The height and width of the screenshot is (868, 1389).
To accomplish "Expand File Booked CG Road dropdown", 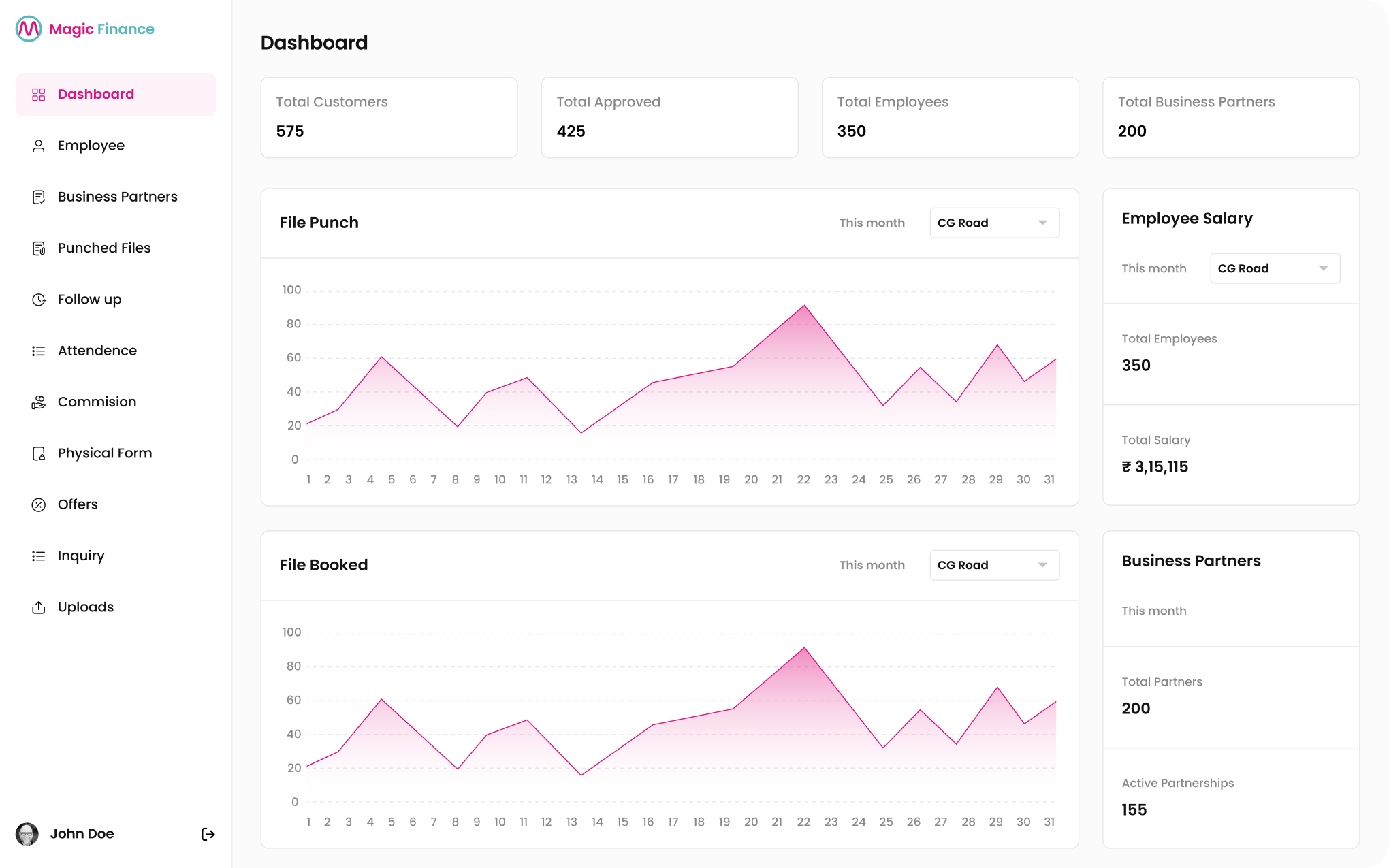I will (x=994, y=565).
